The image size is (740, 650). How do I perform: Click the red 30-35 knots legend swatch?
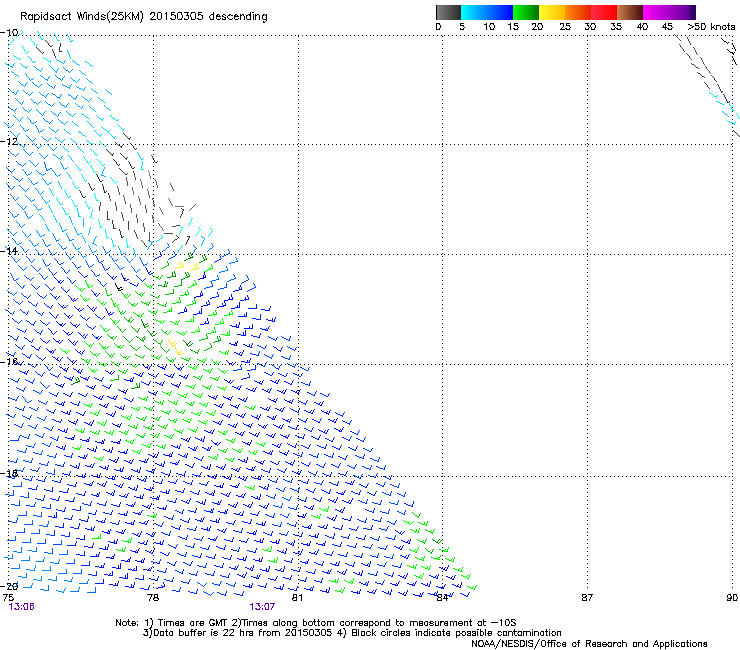[x=604, y=12]
